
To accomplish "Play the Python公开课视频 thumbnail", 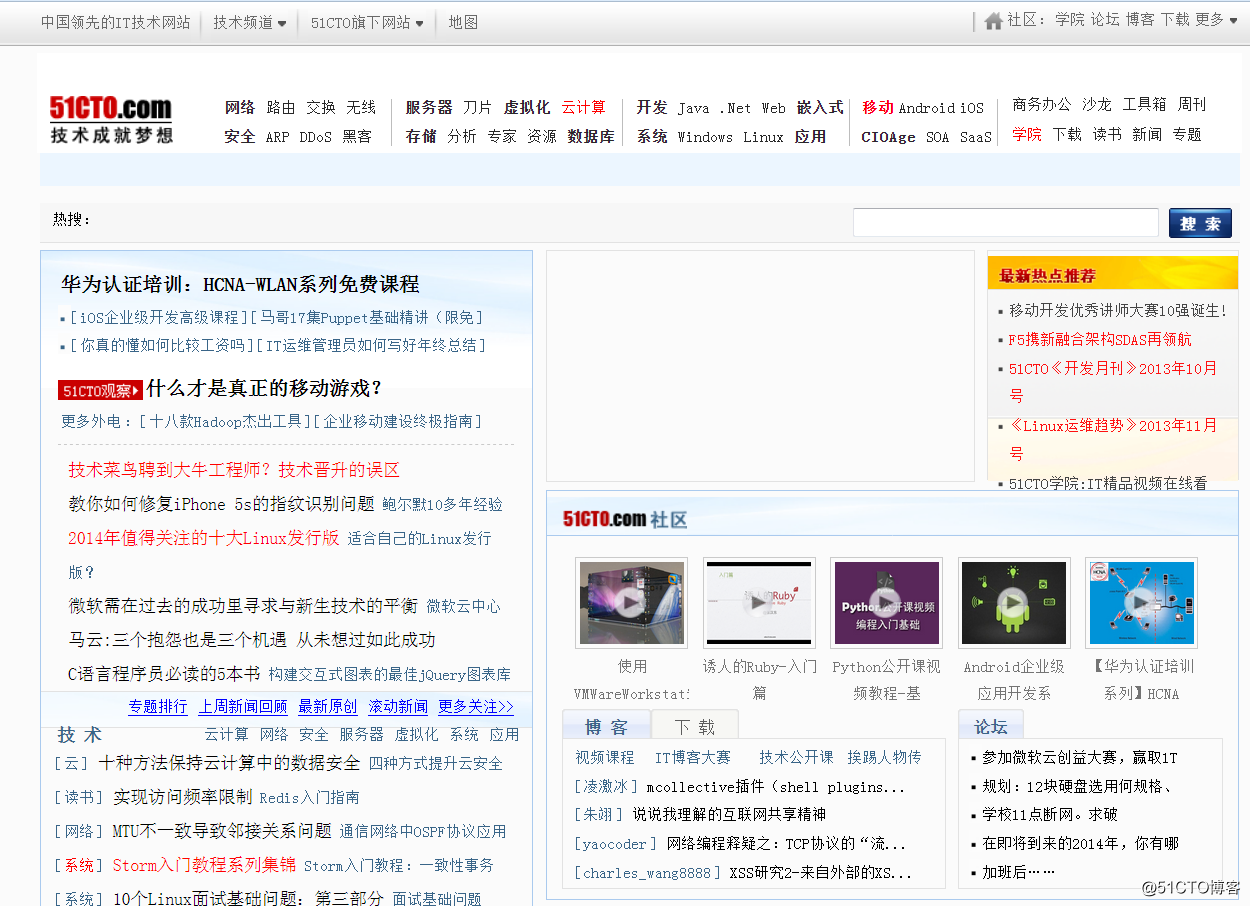I will (886, 603).
